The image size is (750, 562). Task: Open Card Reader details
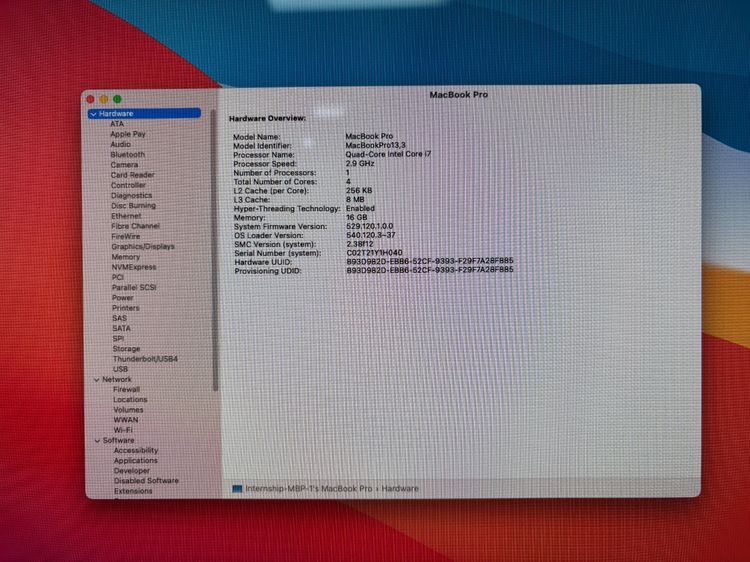132,175
